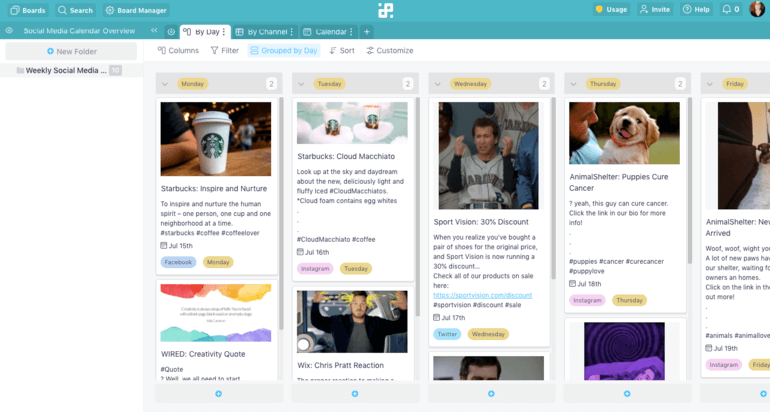
Task: Click the Thursday column scrollbar
Action: point(690,181)
